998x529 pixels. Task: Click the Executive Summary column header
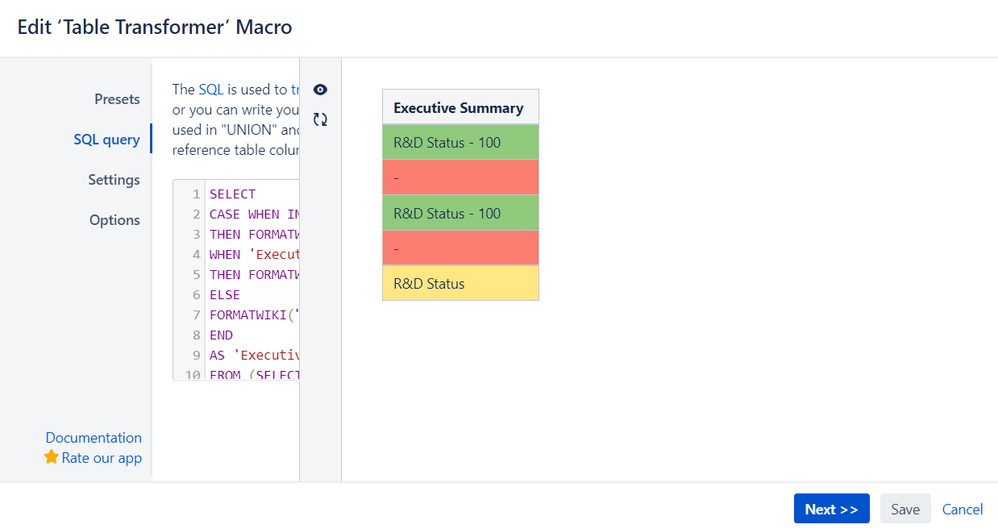tap(459, 107)
